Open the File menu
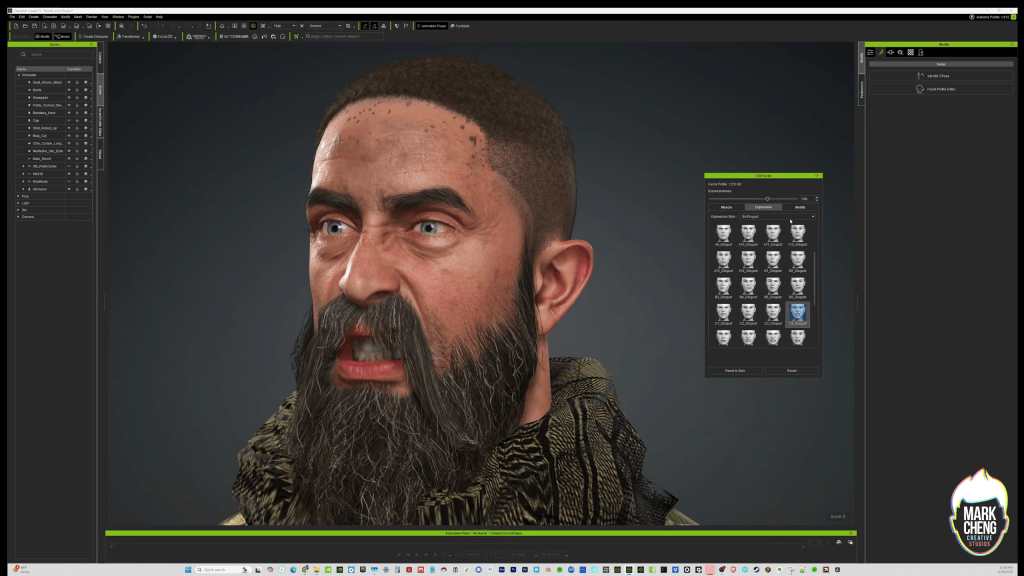The width and height of the screenshot is (1024, 576). coord(12,17)
